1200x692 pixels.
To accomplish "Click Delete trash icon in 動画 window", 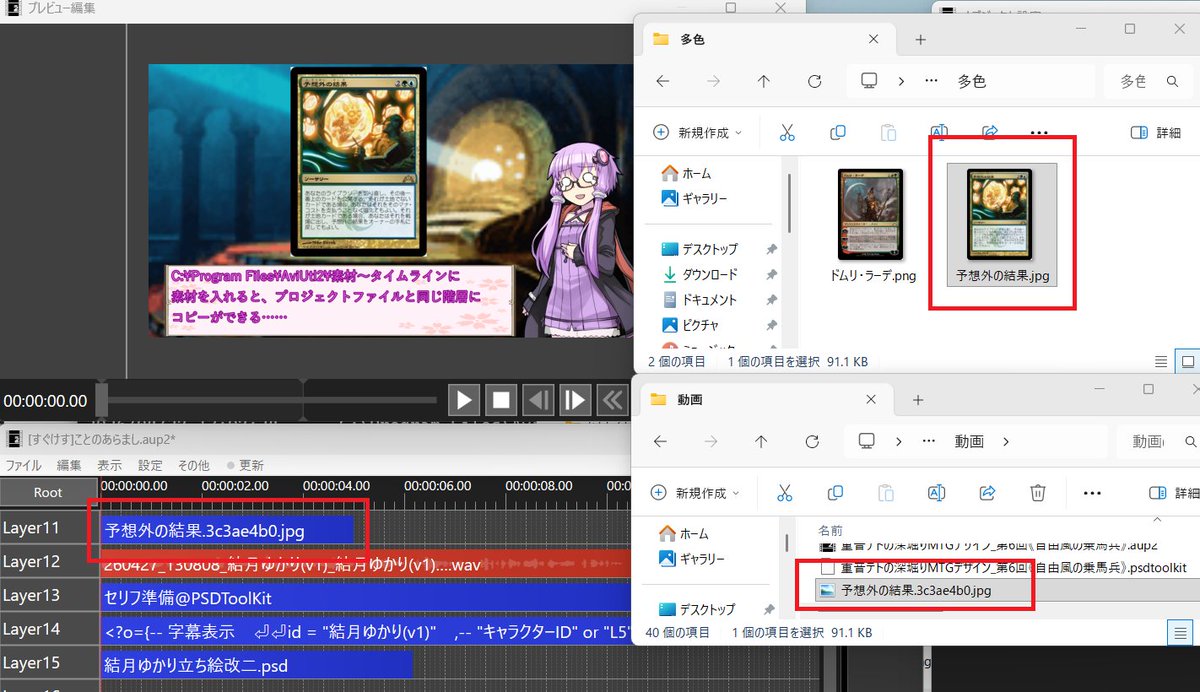I will [1038, 493].
